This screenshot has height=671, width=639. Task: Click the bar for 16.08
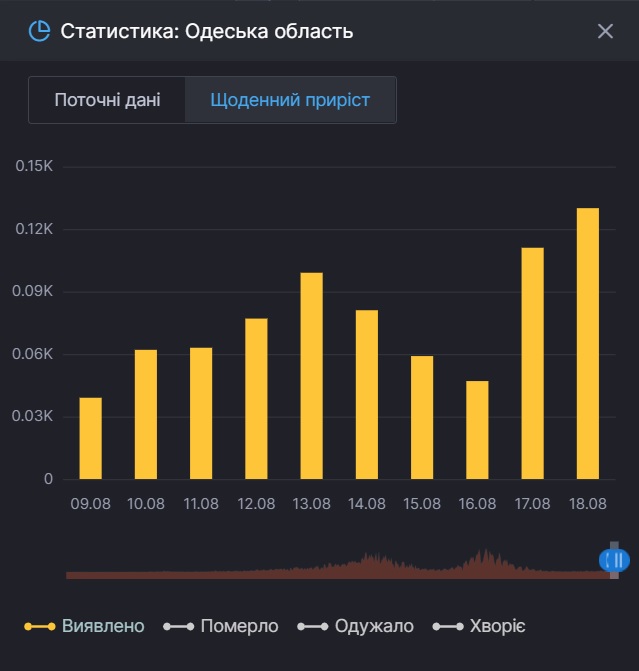point(477,430)
